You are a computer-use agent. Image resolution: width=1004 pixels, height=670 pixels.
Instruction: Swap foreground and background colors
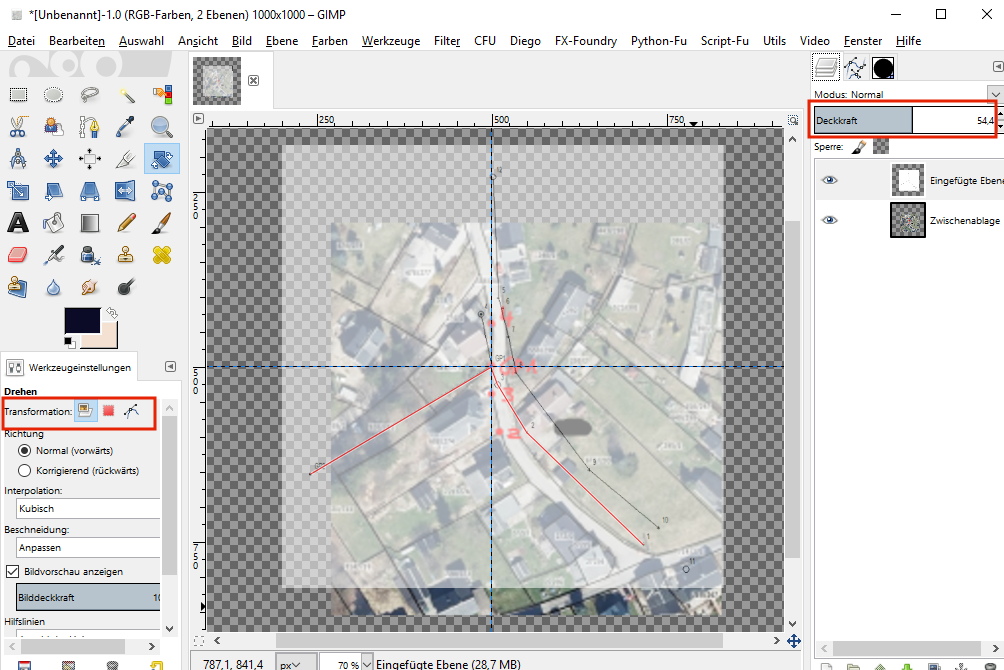(112, 313)
